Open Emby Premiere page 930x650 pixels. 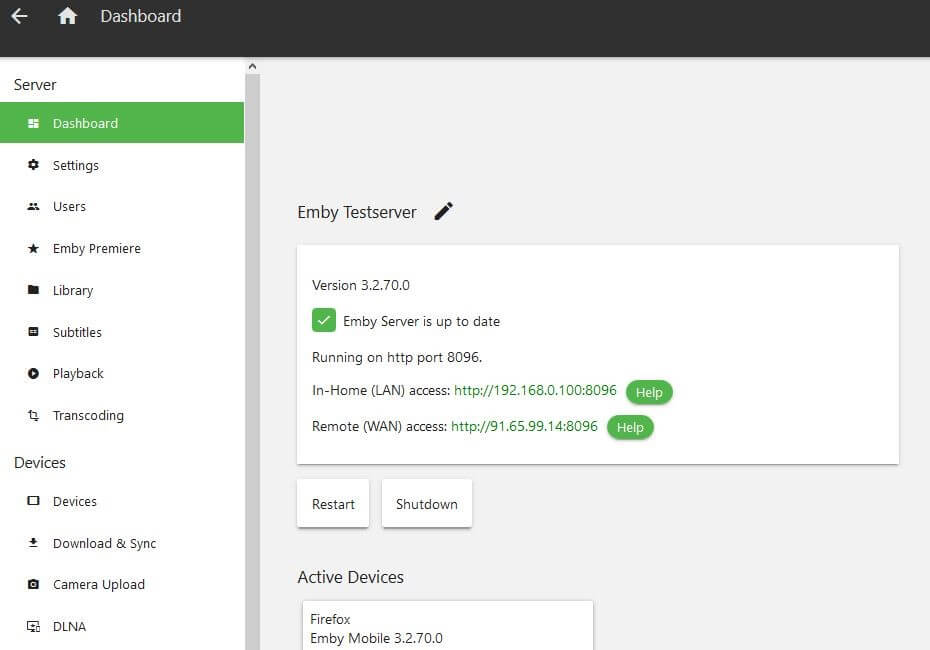(x=122, y=248)
